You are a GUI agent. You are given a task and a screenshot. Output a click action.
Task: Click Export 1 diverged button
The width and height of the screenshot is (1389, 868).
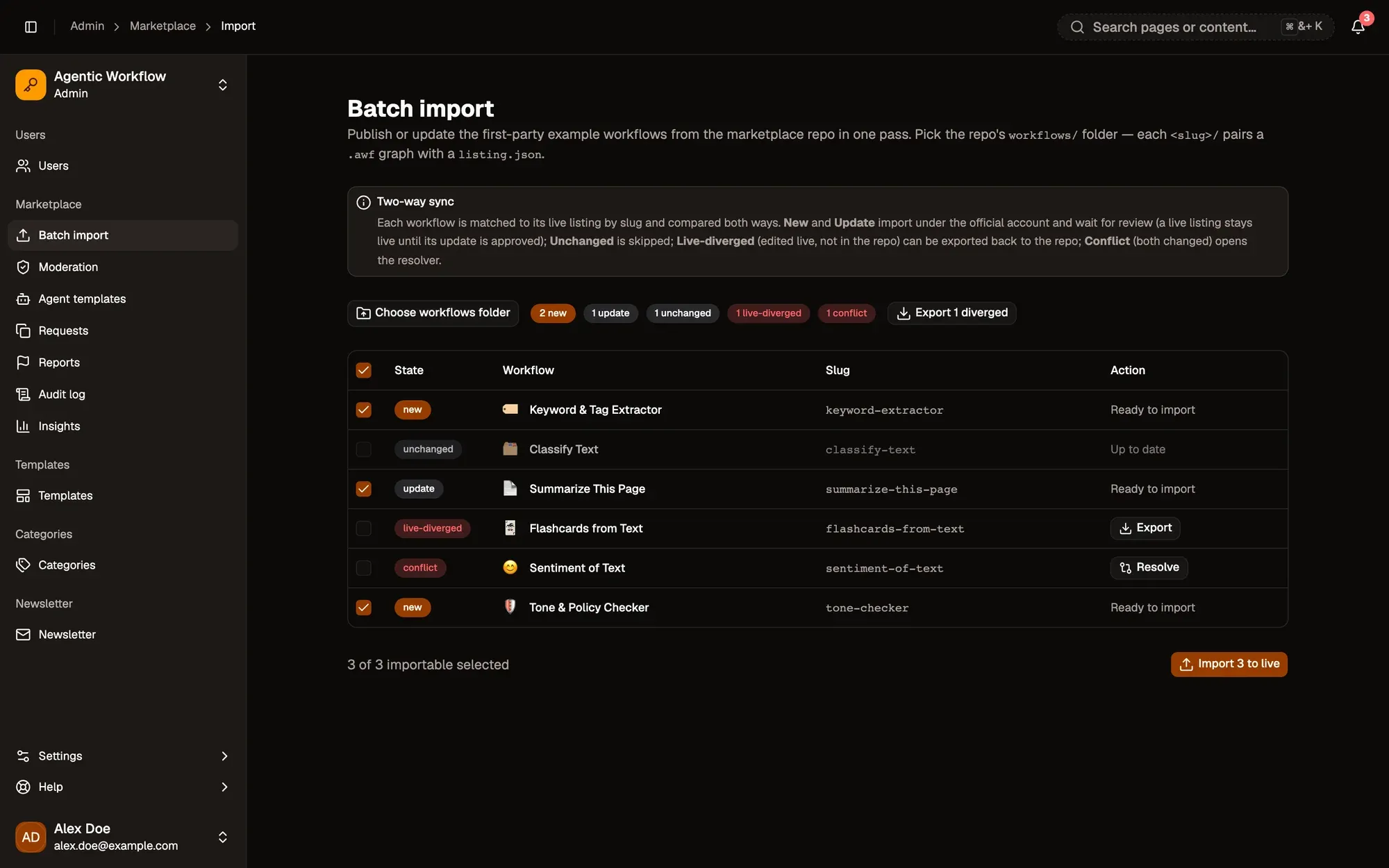click(951, 313)
